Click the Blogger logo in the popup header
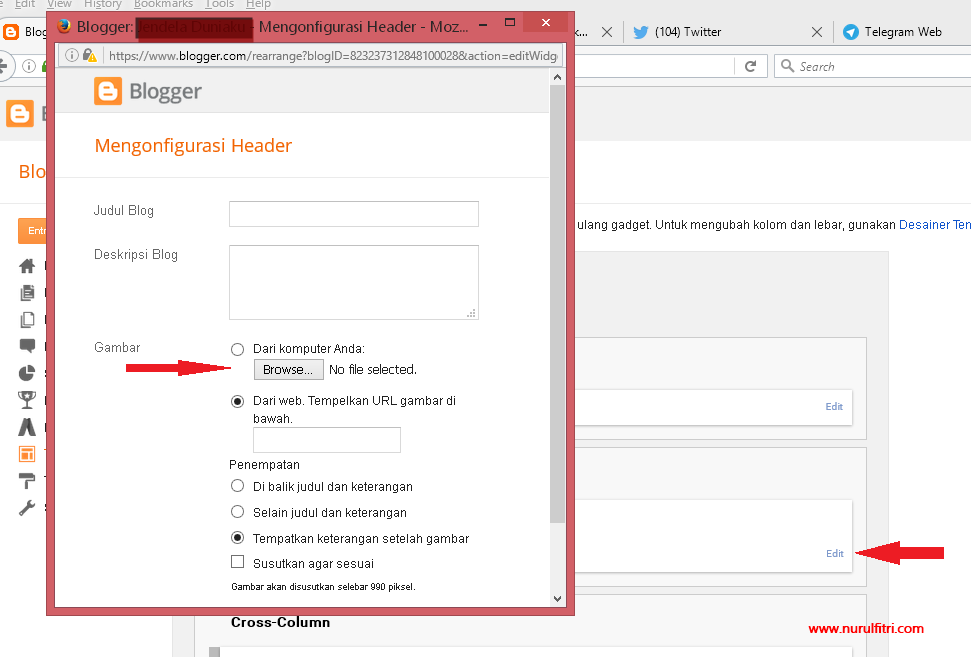This screenshot has width=971, height=657. tap(148, 92)
